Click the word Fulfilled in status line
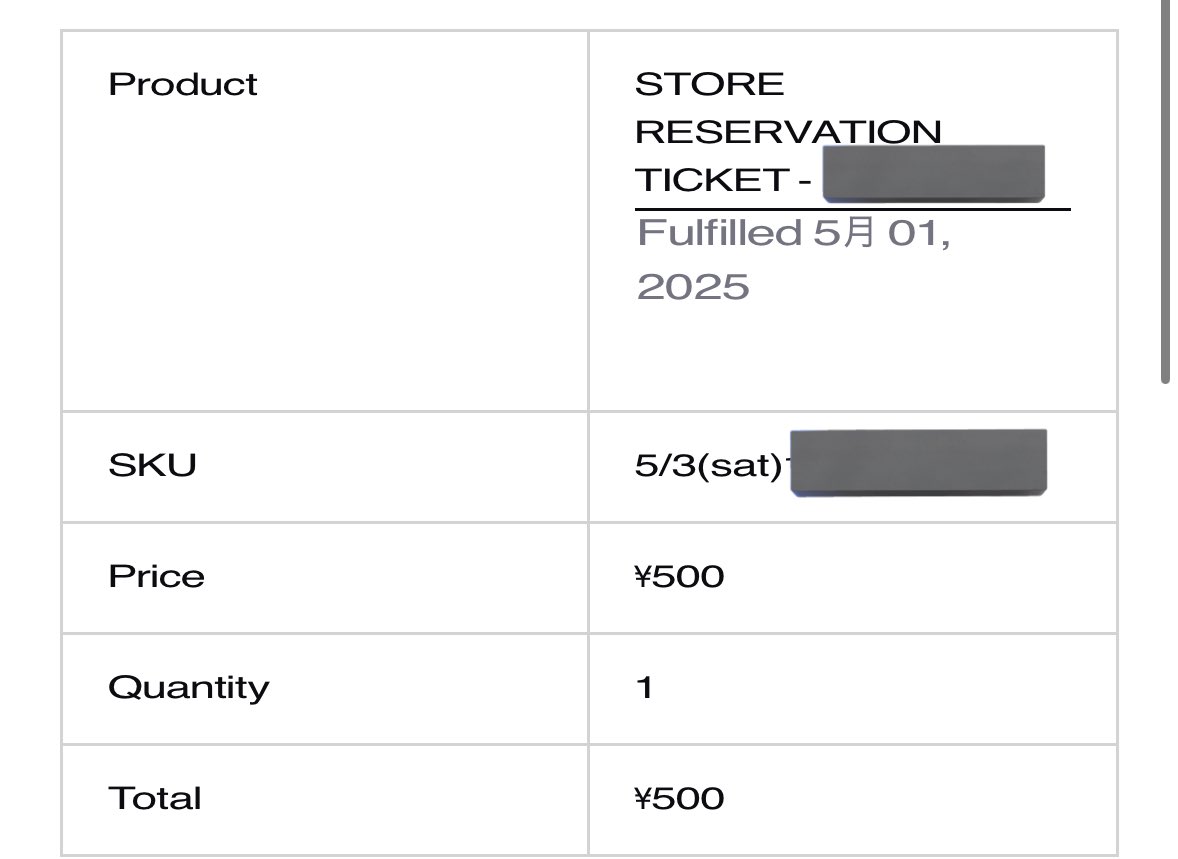This screenshot has height=859, width=1178. pos(719,234)
